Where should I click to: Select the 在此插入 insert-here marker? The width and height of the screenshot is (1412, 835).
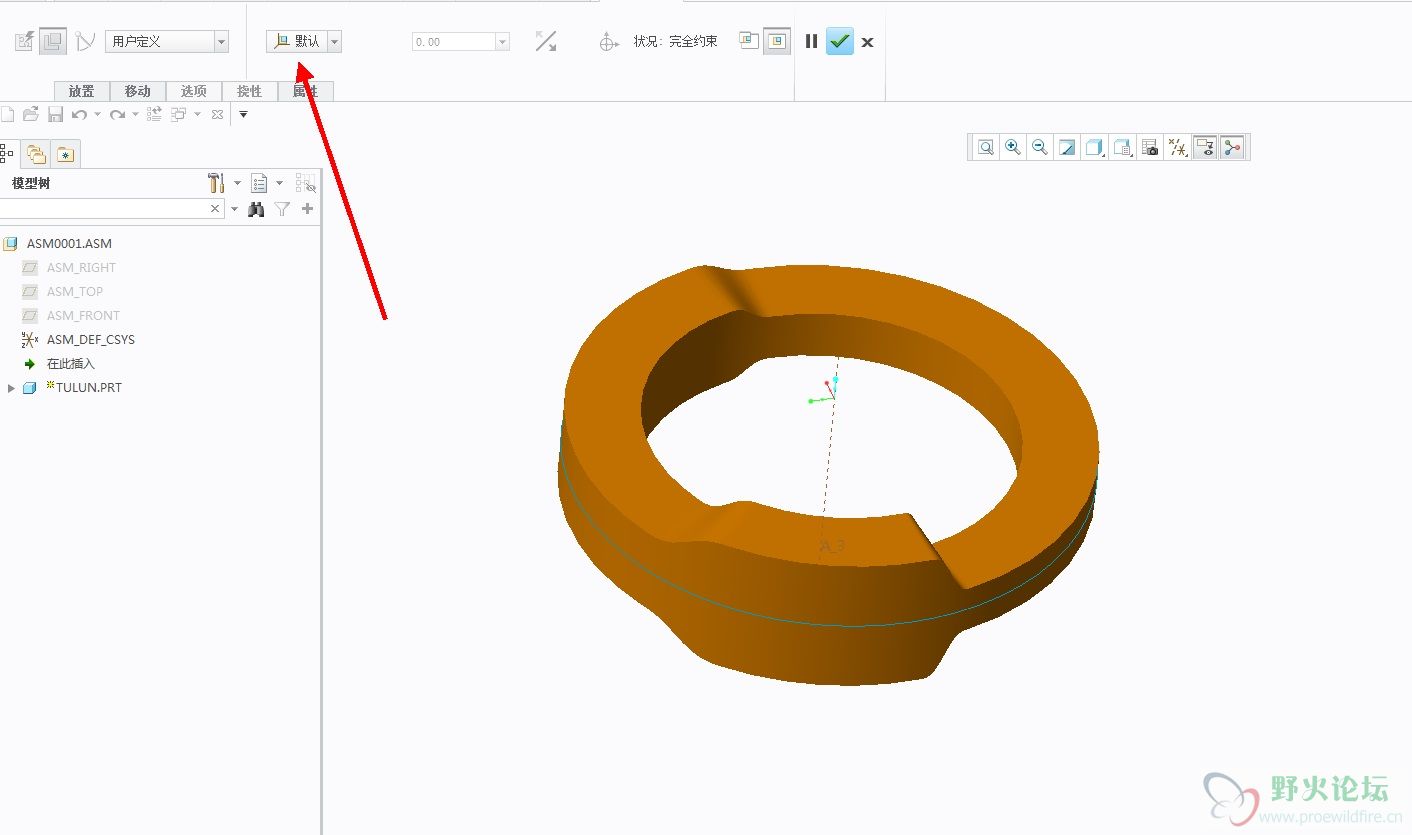[70, 364]
